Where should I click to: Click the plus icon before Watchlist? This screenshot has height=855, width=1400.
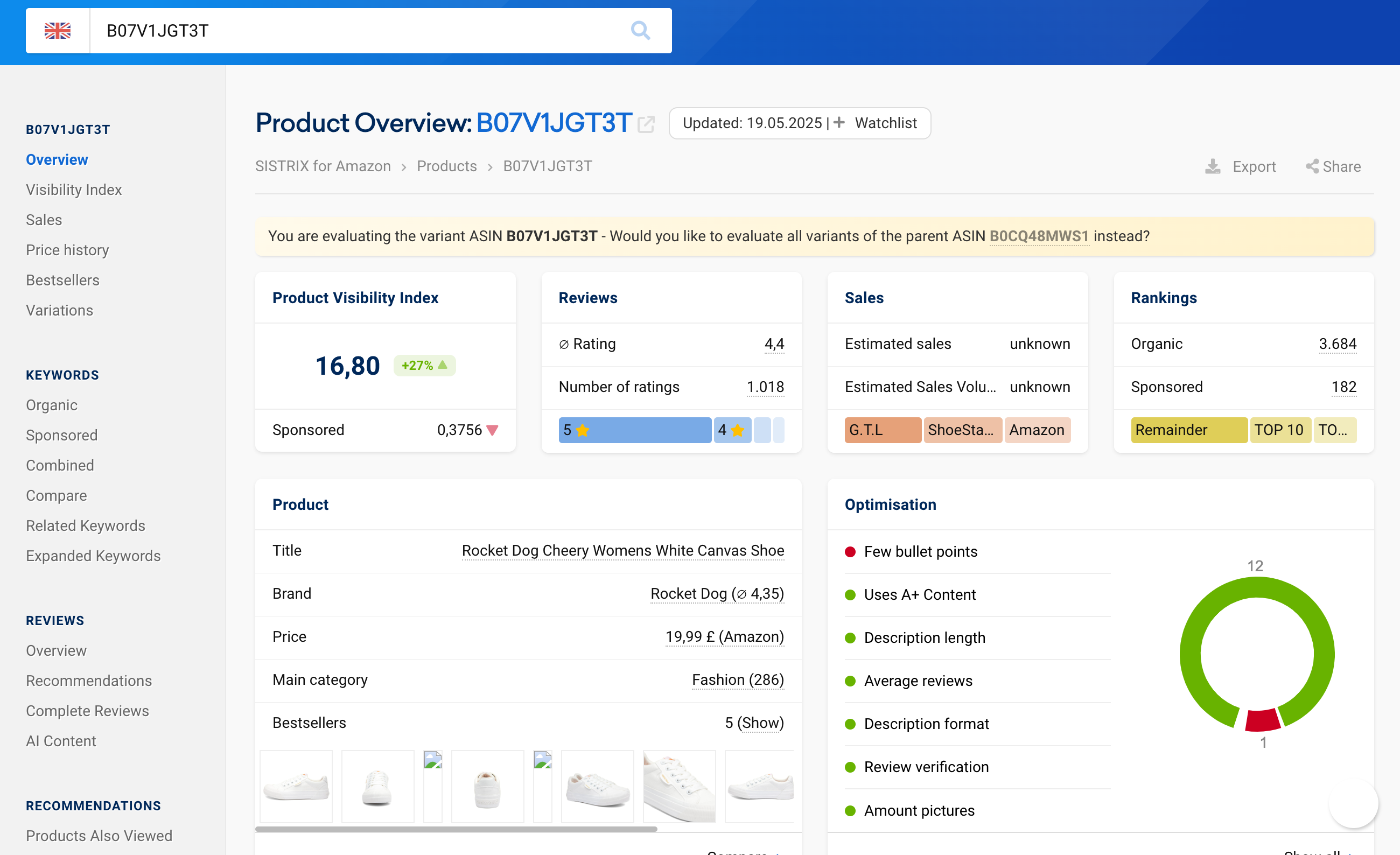tap(839, 123)
